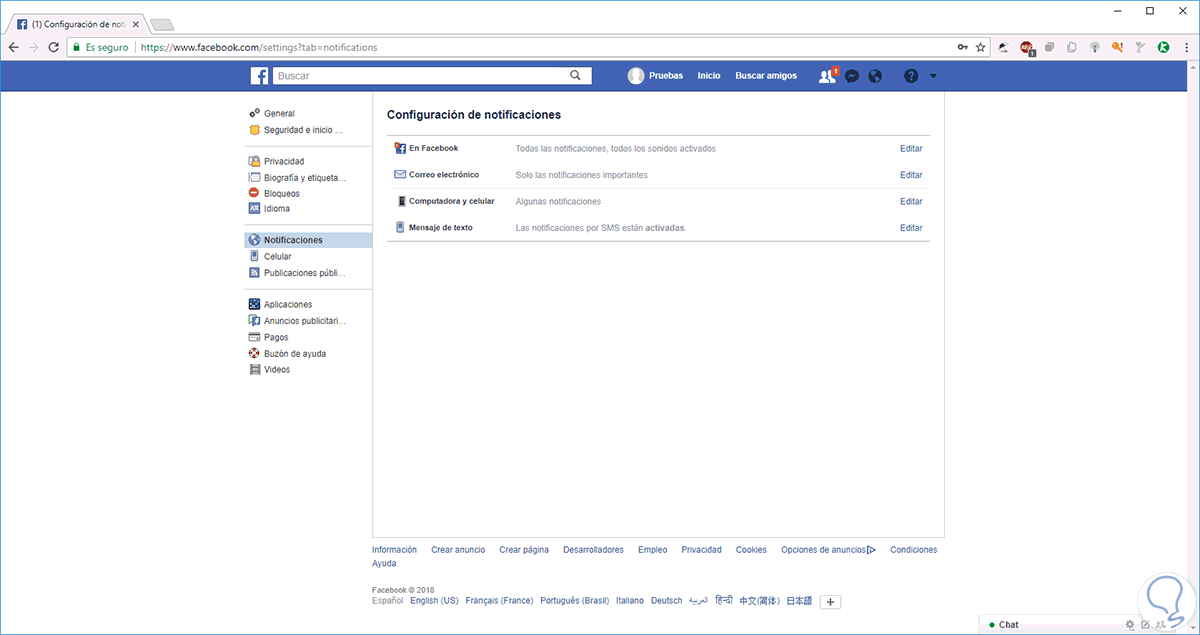Expand the account dropdown arrow in header
This screenshot has width=1200, height=635.
tap(933, 76)
